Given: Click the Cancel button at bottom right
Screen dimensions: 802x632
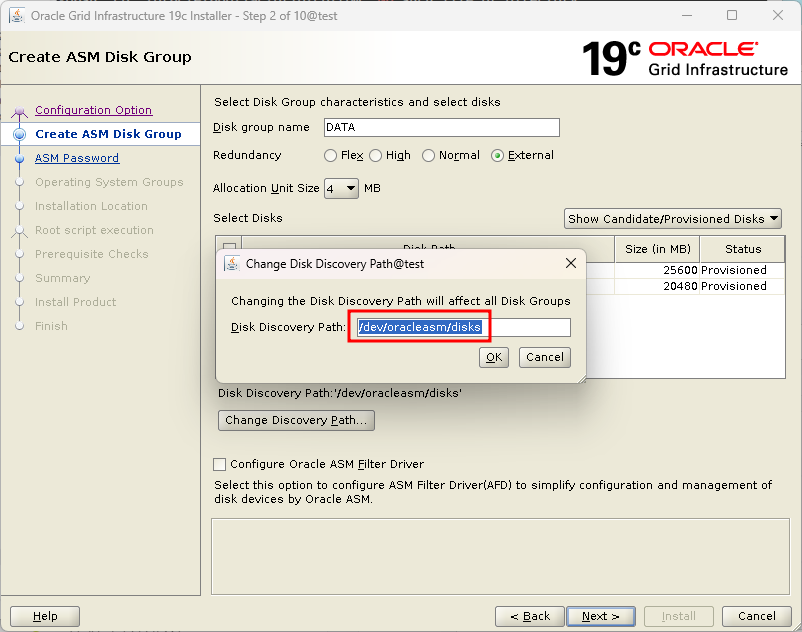Looking at the screenshot, I should [x=756, y=616].
